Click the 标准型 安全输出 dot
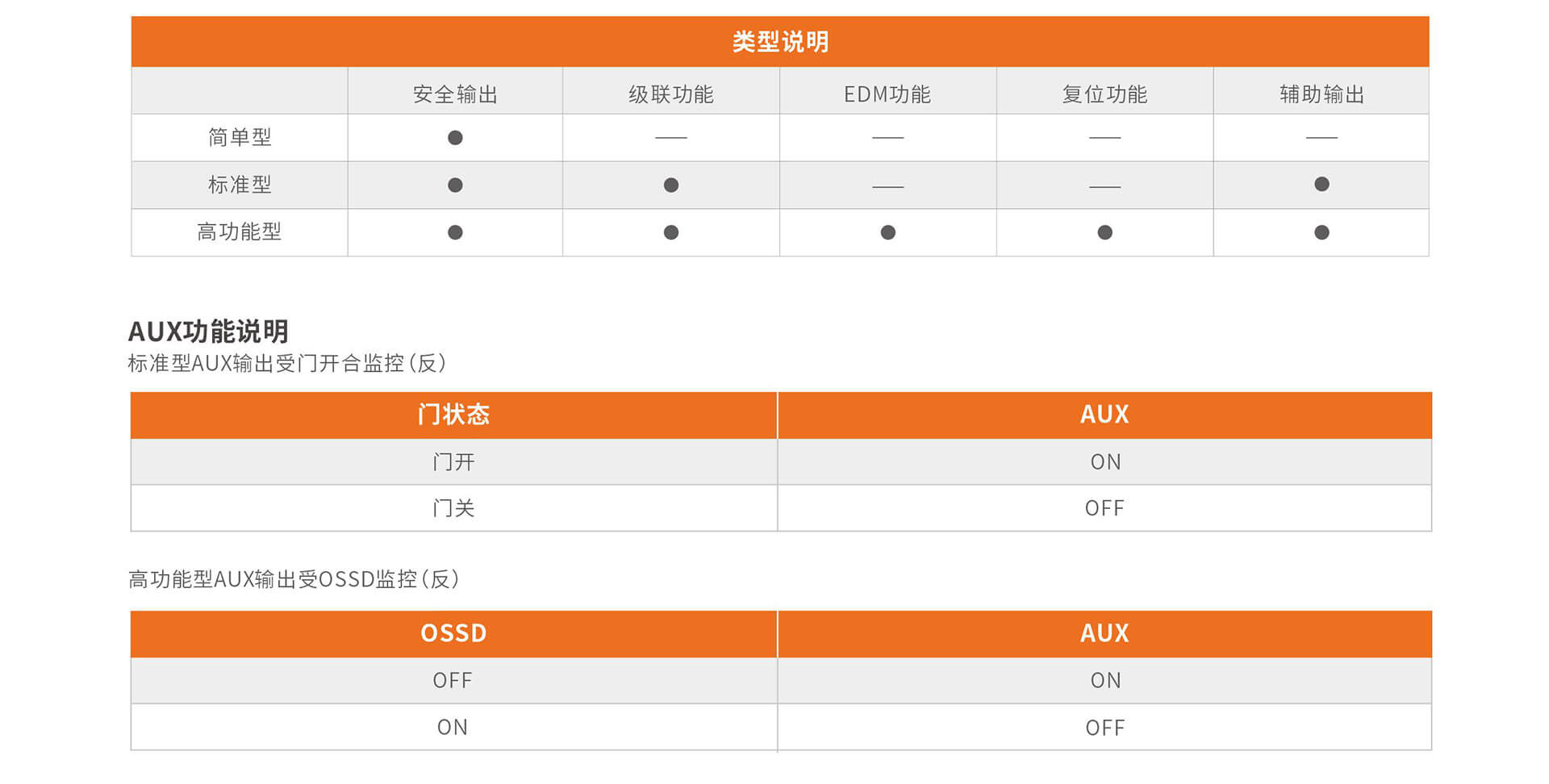 pyautogui.click(x=455, y=186)
